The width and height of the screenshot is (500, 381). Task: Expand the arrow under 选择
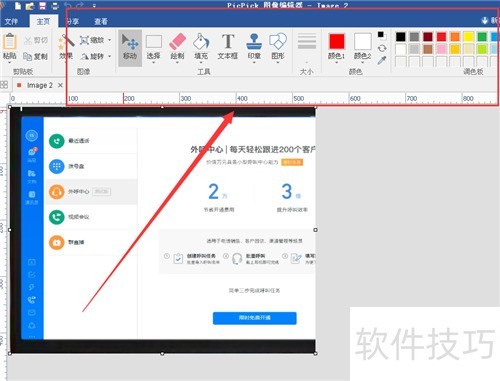click(154, 63)
